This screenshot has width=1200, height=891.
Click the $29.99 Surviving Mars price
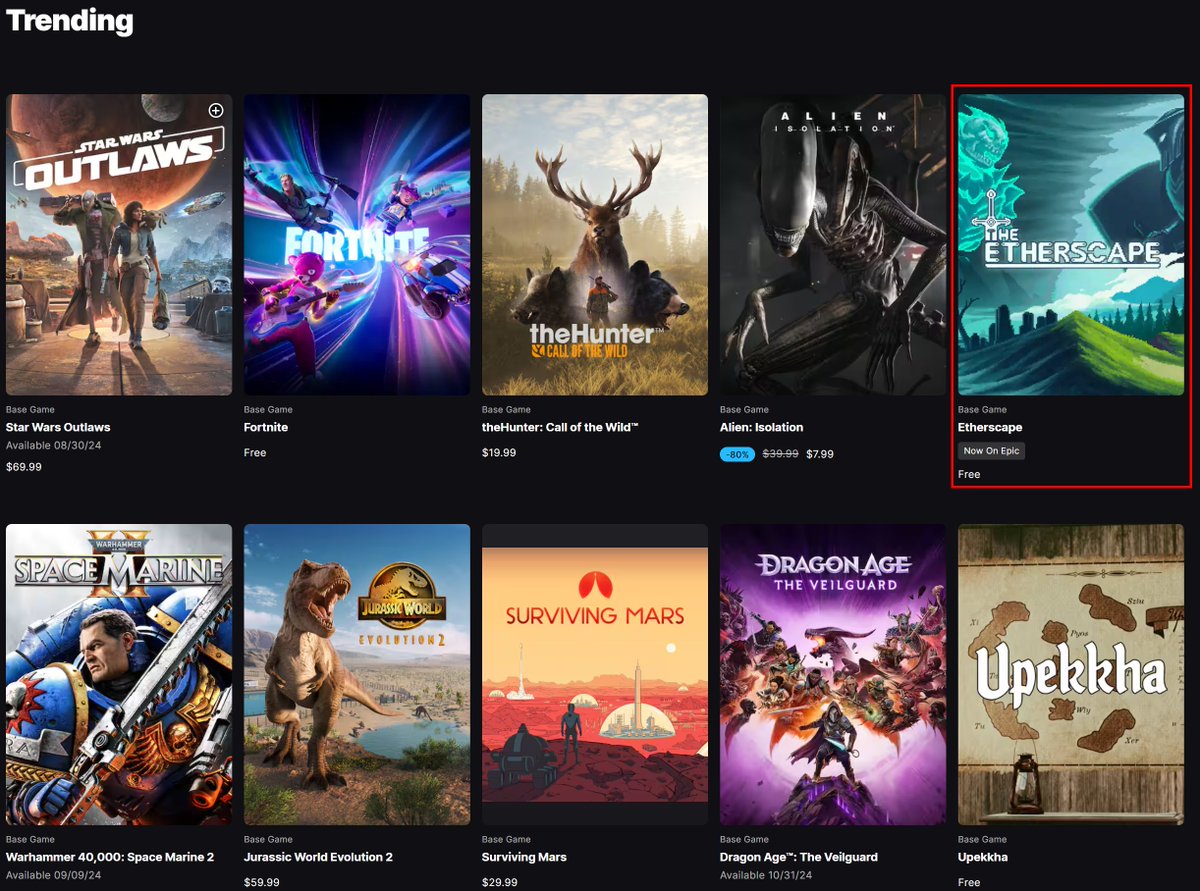(x=500, y=883)
